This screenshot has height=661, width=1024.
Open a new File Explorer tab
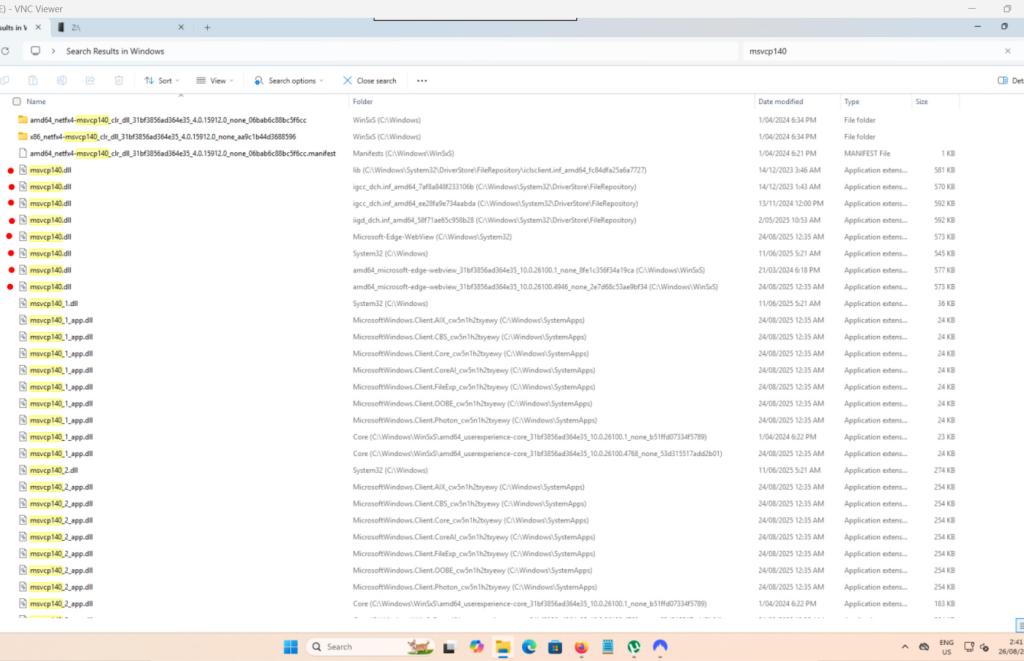click(x=207, y=27)
